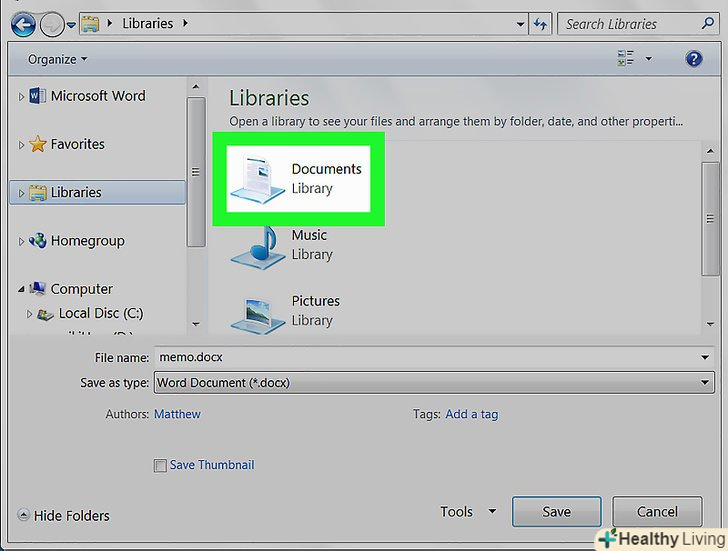Select Homegroup in navigation pane

pos(88,241)
